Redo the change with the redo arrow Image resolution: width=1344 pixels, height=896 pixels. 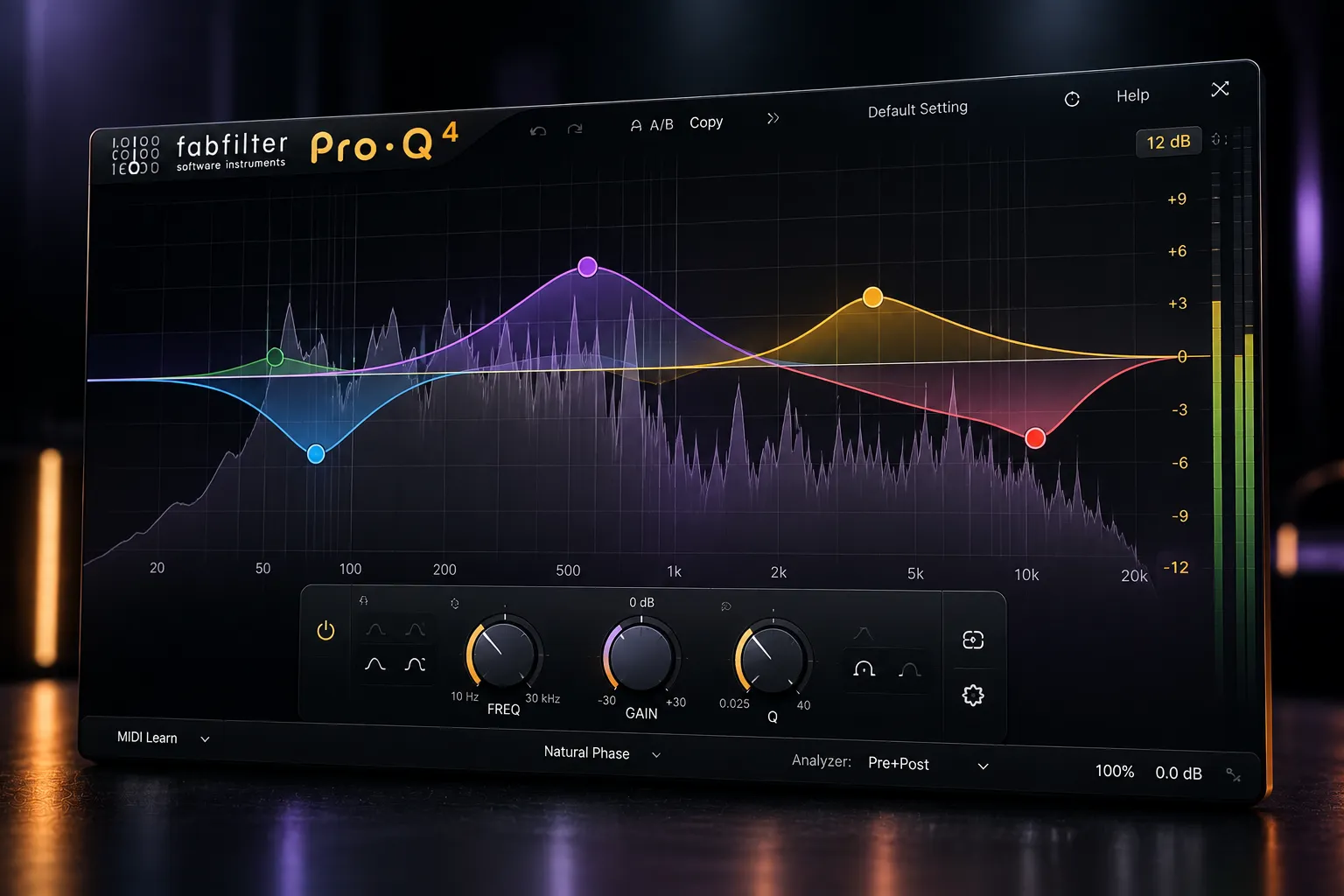point(575,129)
